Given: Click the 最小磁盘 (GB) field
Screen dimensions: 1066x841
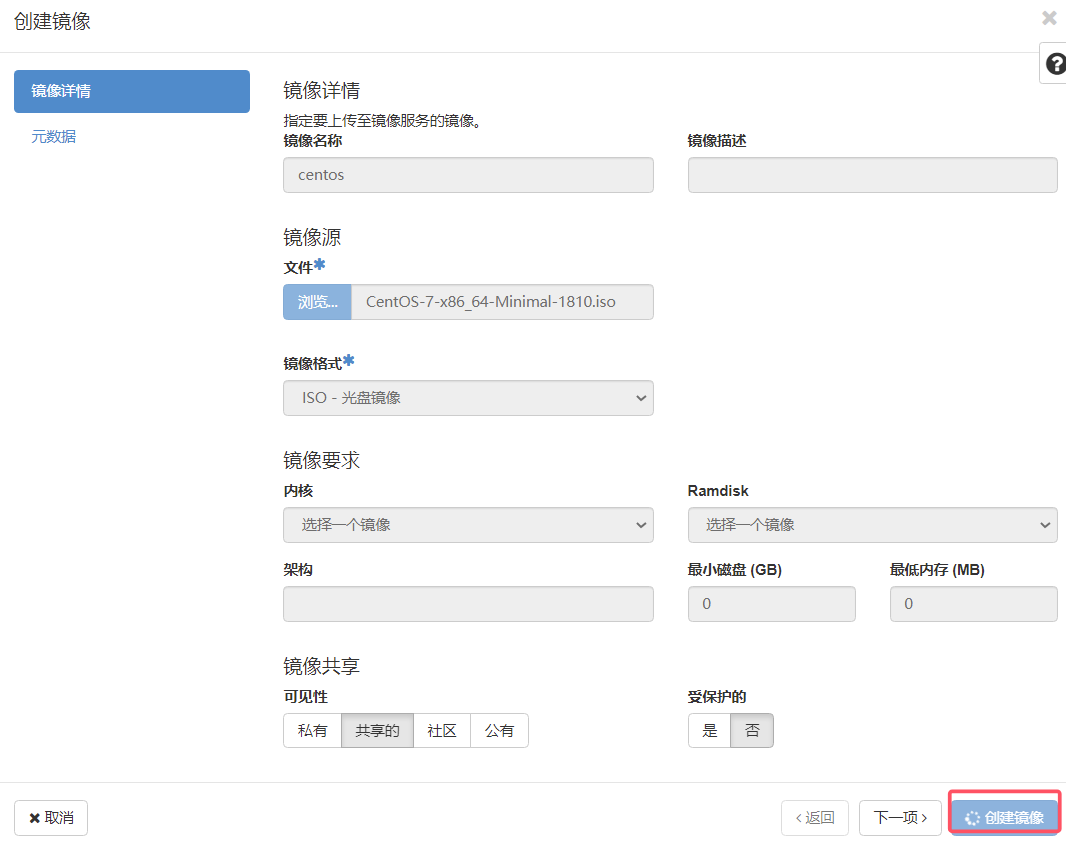Looking at the screenshot, I should coord(772,604).
